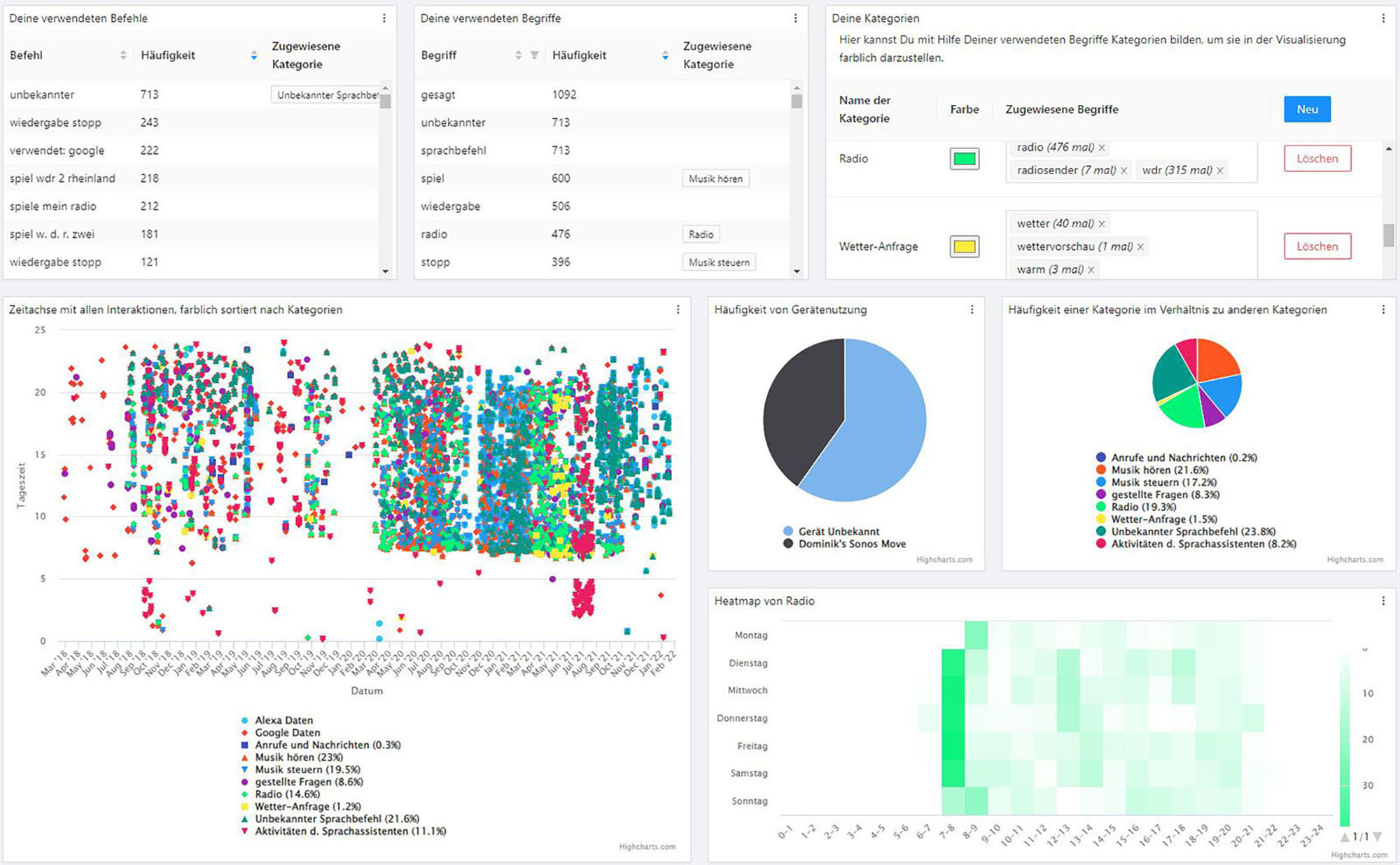Screen dimensions: 1400x865
Task: Open the Zeitachse chart options menu
Action: point(678,309)
